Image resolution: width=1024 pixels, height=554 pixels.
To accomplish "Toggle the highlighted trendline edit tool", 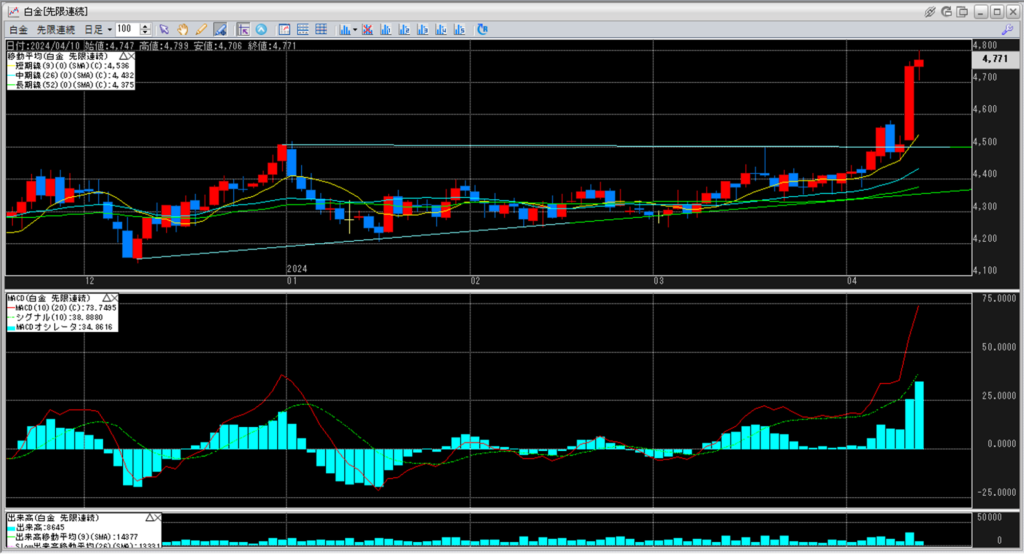I will [220, 29].
